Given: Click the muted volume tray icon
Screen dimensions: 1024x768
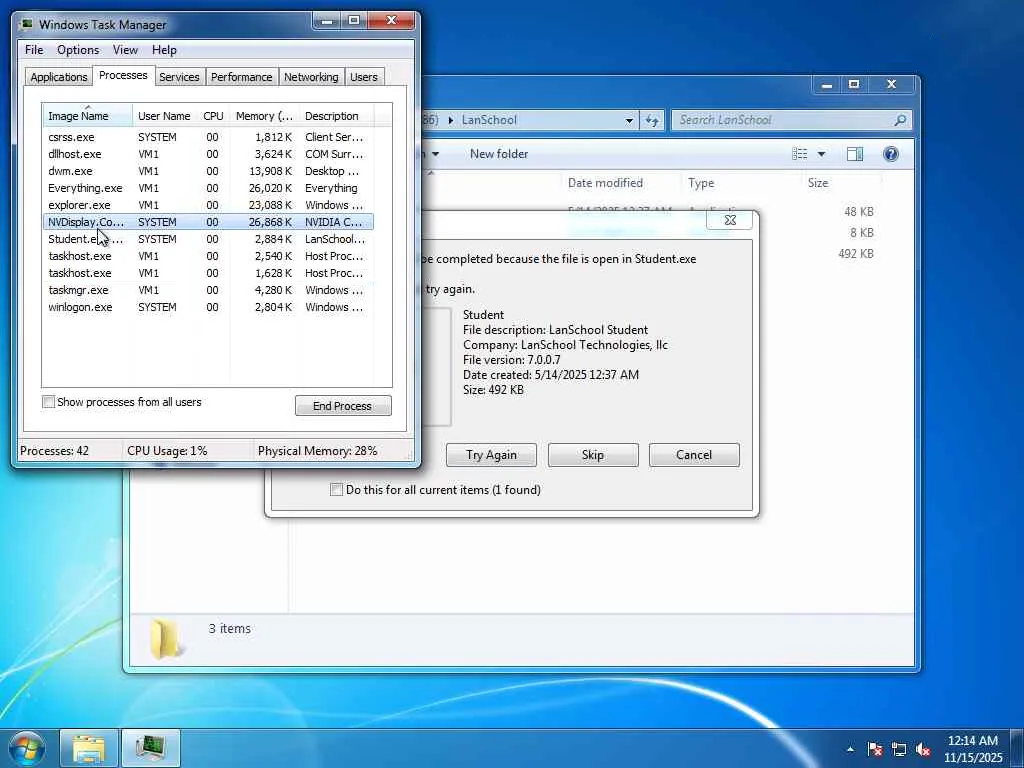Looking at the screenshot, I should coord(923,749).
